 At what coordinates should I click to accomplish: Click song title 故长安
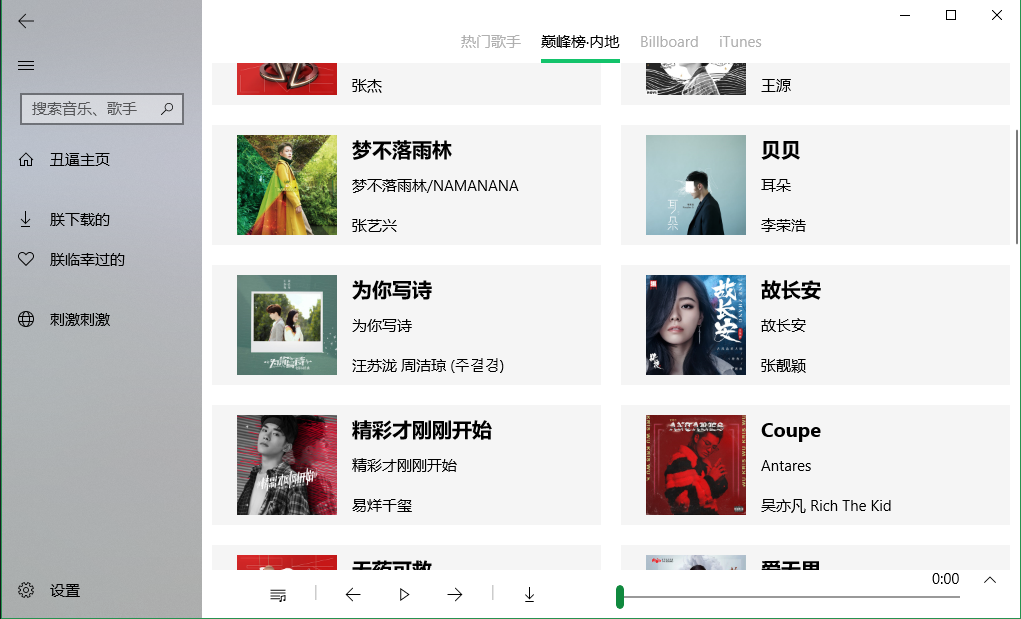coord(791,290)
